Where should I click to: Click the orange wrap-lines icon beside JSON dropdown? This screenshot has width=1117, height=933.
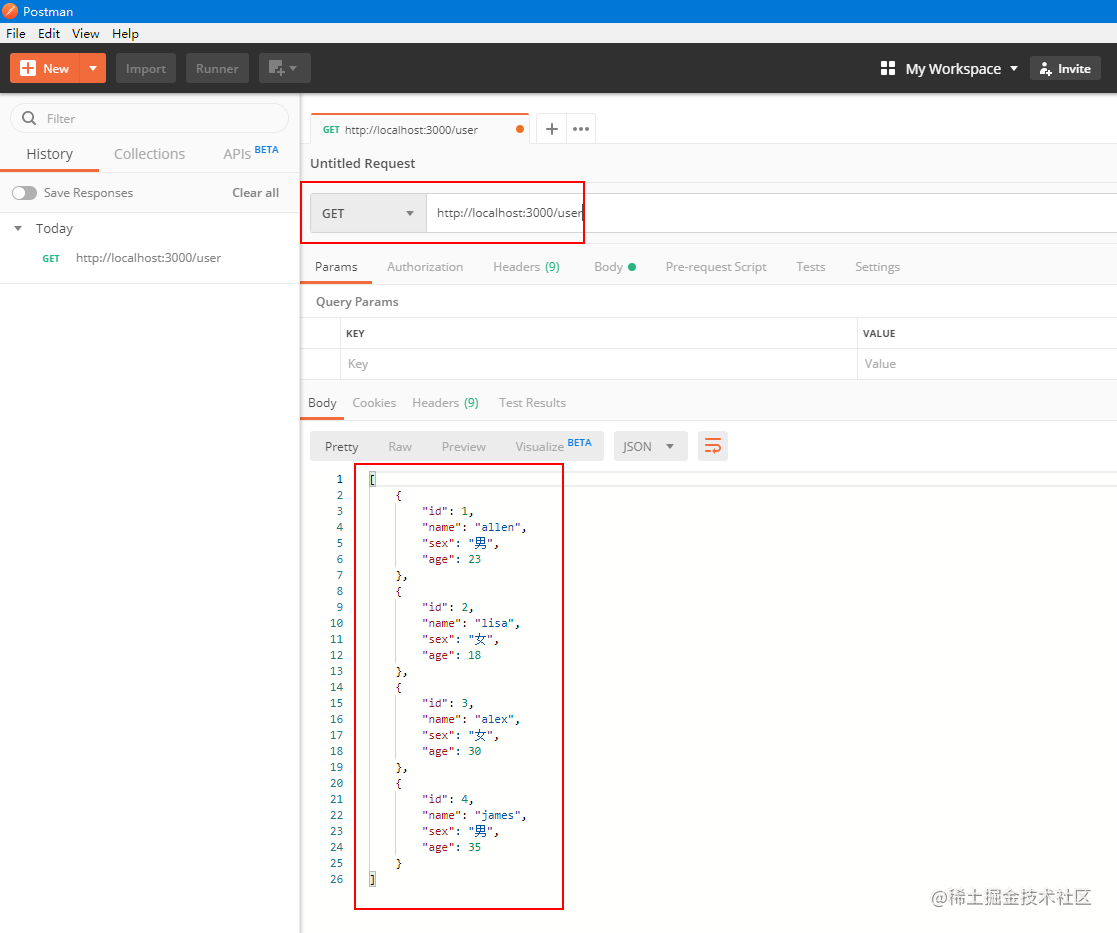click(x=712, y=446)
